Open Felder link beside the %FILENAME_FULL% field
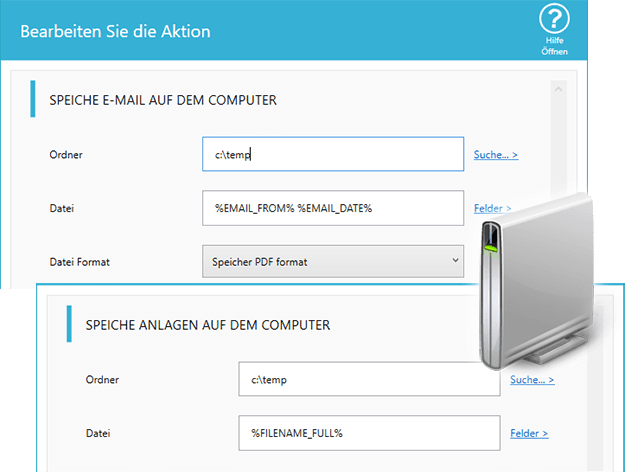This screenshot has width=625, height=475. (x=529, y=433)
